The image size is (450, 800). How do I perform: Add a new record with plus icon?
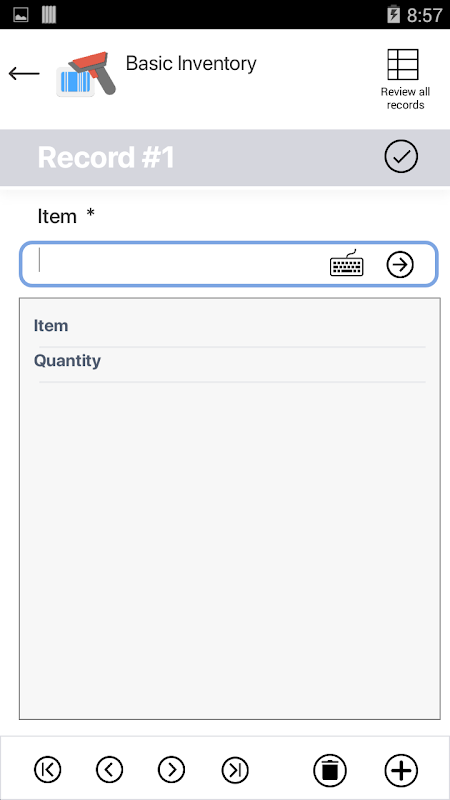(x=401, y=770)
